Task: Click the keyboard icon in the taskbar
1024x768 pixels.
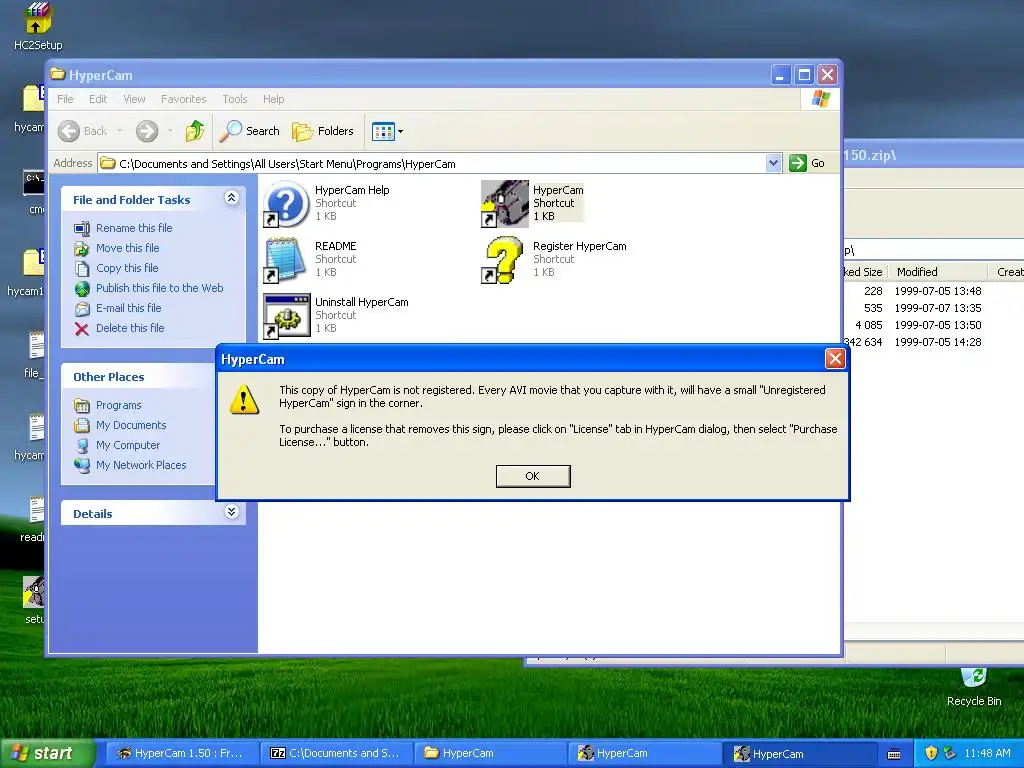Action: coord(894,754)
